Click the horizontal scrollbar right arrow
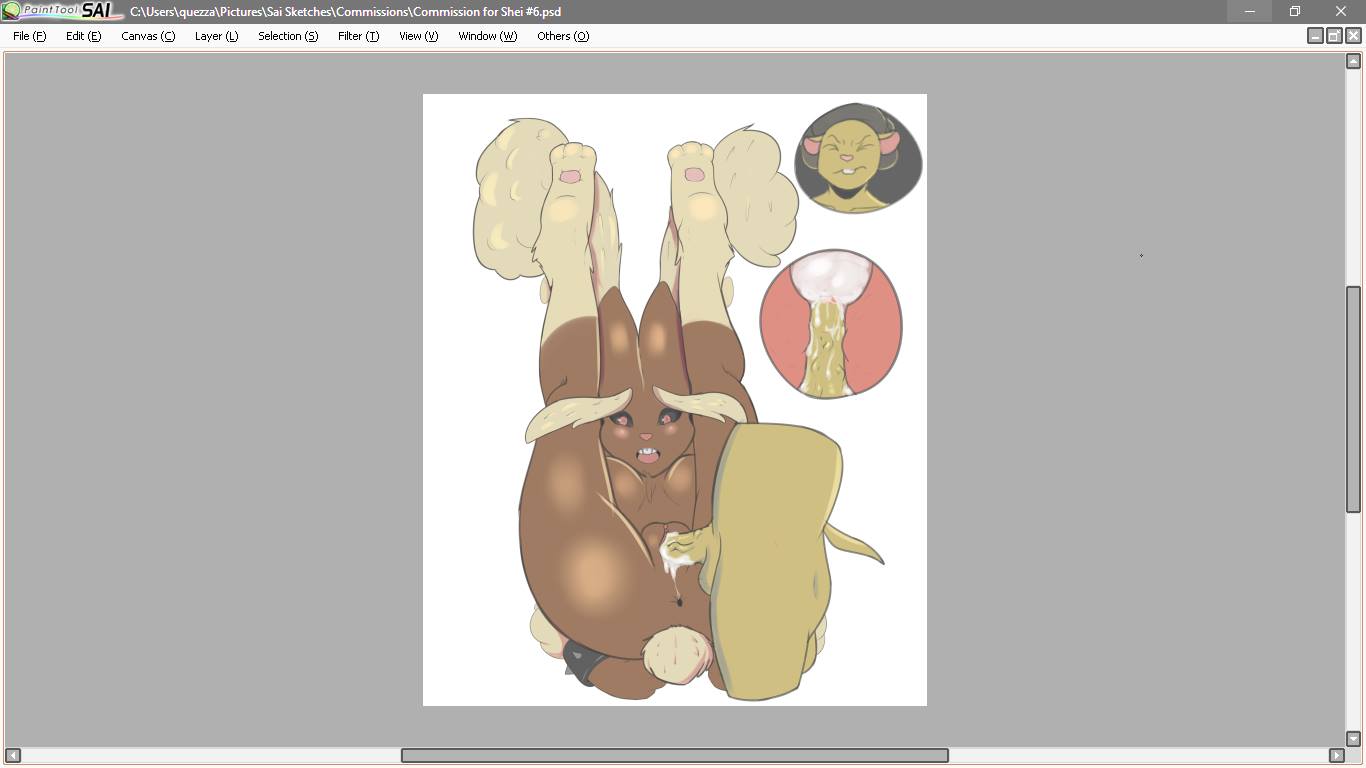Viewport: 1366px width, 768px height. (x=1336, y=755)
